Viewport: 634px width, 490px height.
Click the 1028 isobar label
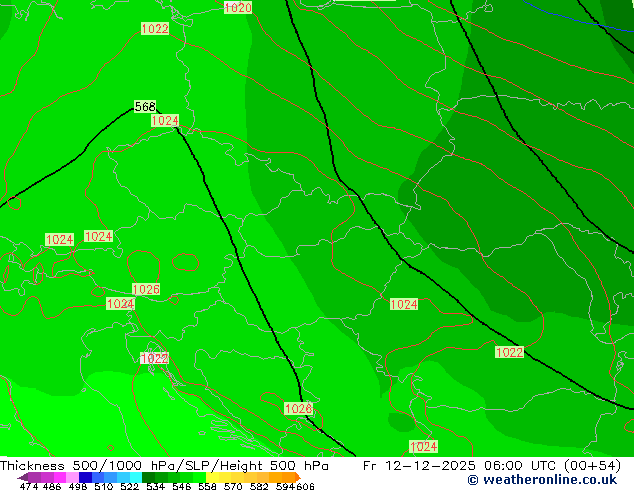point(298,408)
